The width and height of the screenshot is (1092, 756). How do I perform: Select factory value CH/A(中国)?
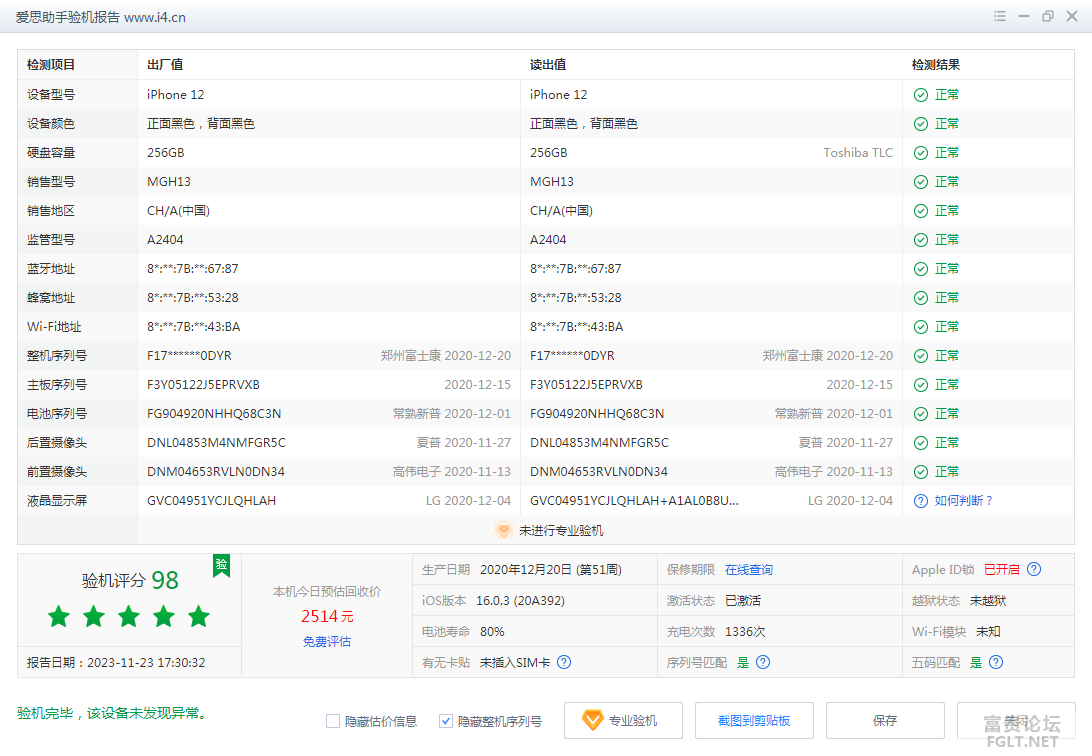[x=178, y=211]
